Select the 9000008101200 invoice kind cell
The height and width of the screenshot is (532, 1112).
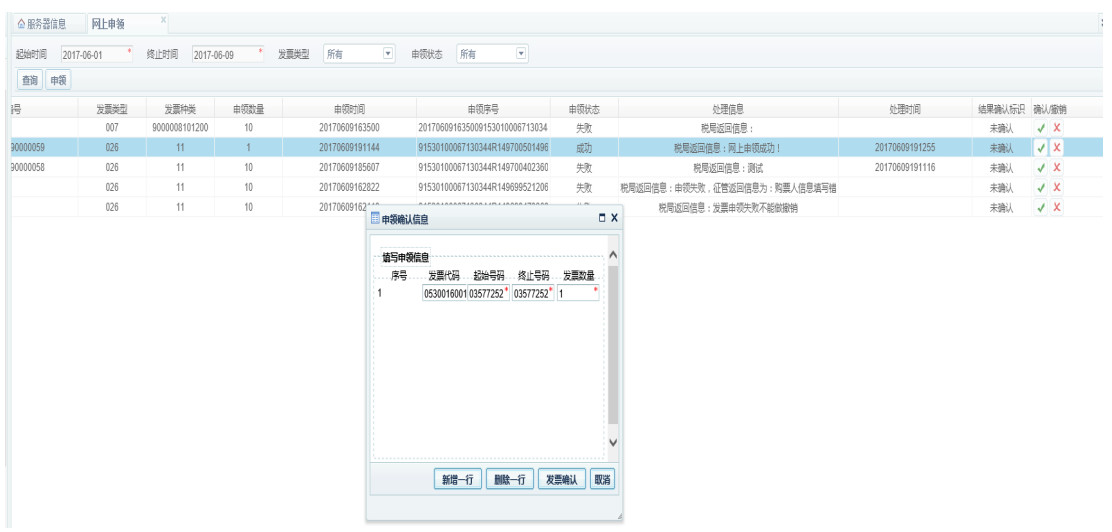[x=180, y=128]
